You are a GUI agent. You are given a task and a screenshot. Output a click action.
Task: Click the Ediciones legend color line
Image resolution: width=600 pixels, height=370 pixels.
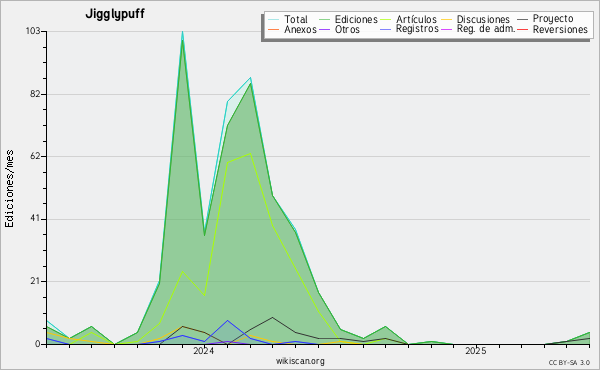[x=324, y=19]
